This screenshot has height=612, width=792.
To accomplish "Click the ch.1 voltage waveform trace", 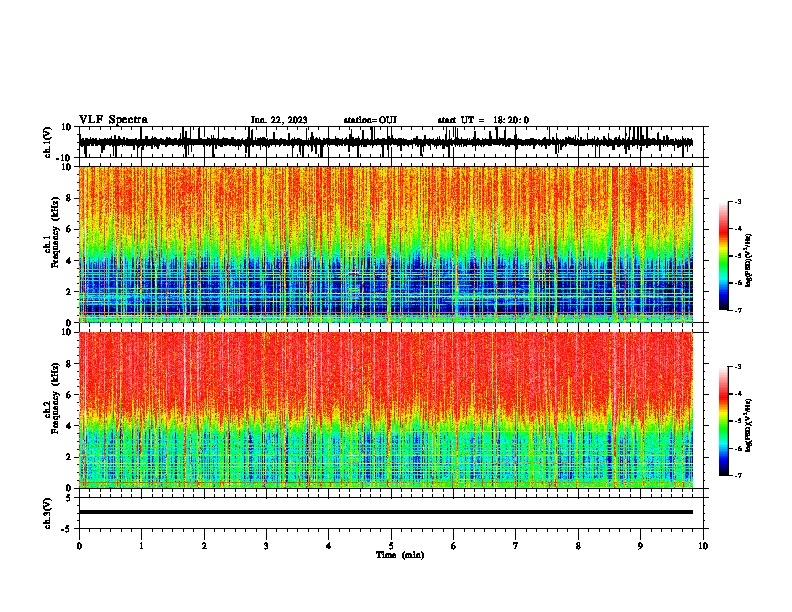I will point(386,142).
